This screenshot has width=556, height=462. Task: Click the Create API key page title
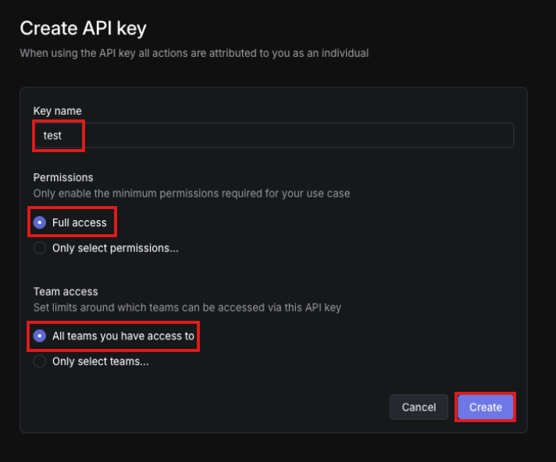[x=83, y=28]
